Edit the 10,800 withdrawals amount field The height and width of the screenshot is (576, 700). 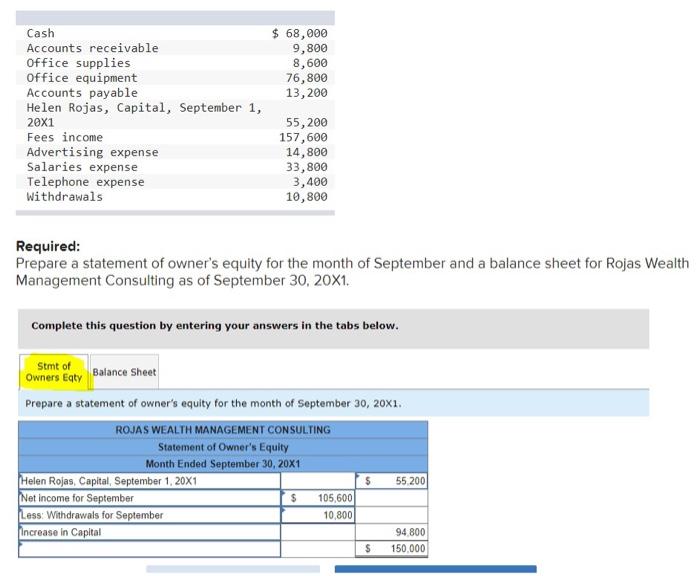(318, 515)
